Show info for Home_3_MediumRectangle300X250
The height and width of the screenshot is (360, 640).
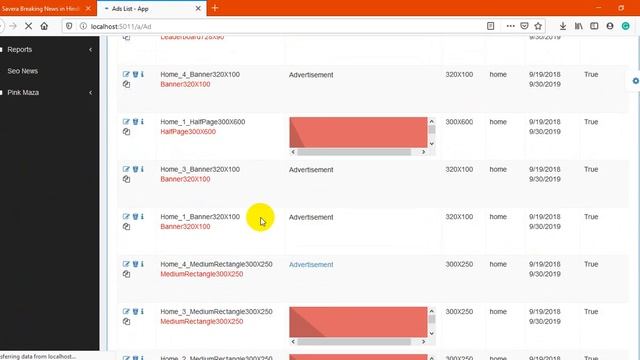[142, 311]
